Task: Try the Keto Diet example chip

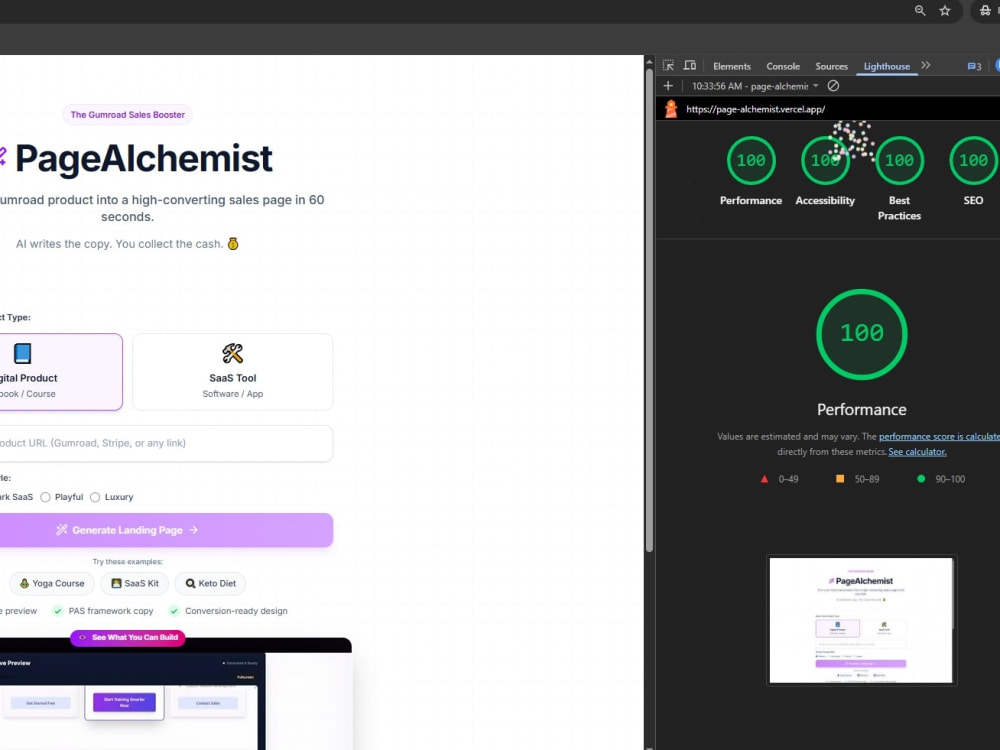Action: [x=210, y=583]
